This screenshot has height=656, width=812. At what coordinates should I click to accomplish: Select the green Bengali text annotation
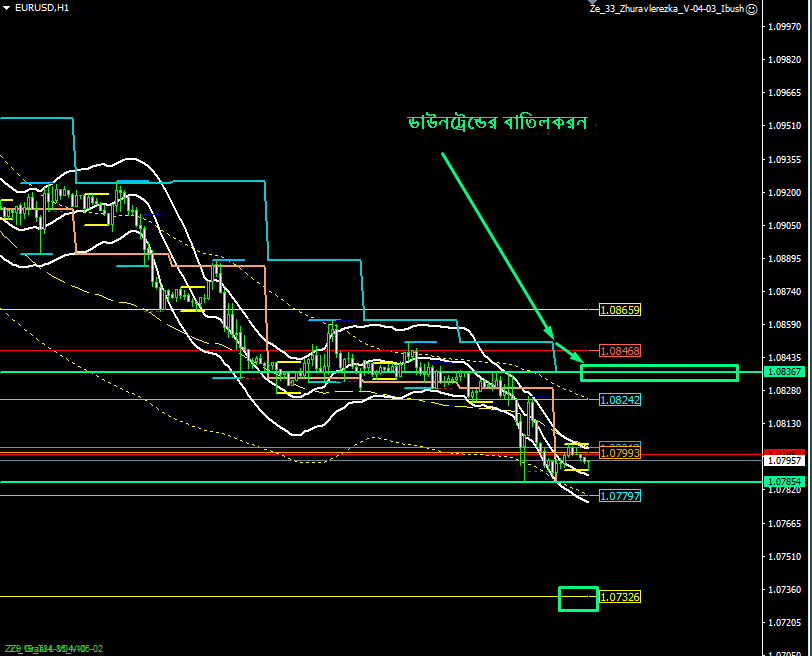point(496,123)
